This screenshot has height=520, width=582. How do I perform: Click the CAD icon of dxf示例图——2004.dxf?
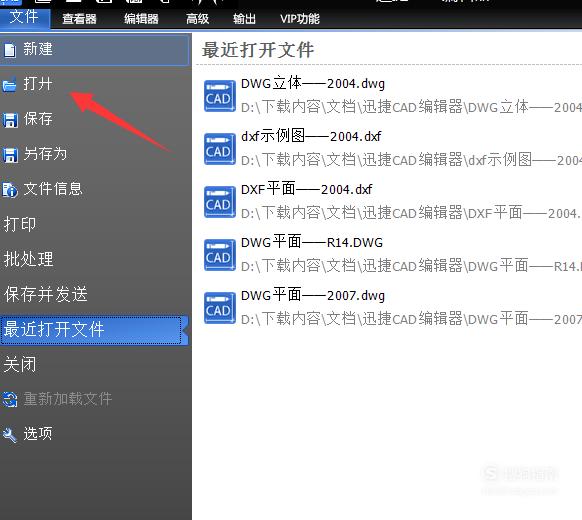tap(219, 149)
